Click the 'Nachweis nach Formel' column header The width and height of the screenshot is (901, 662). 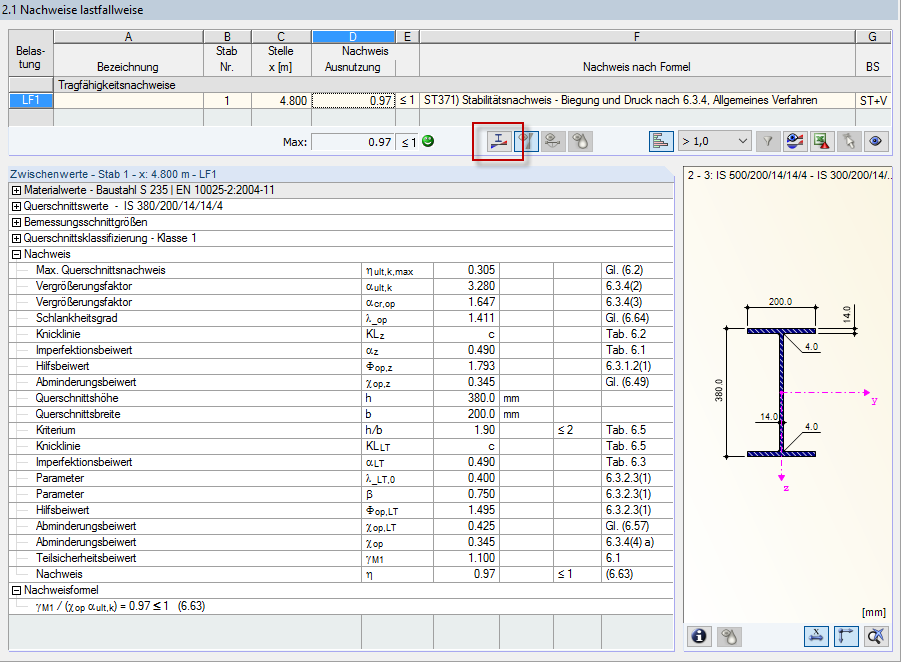point(637,67)
